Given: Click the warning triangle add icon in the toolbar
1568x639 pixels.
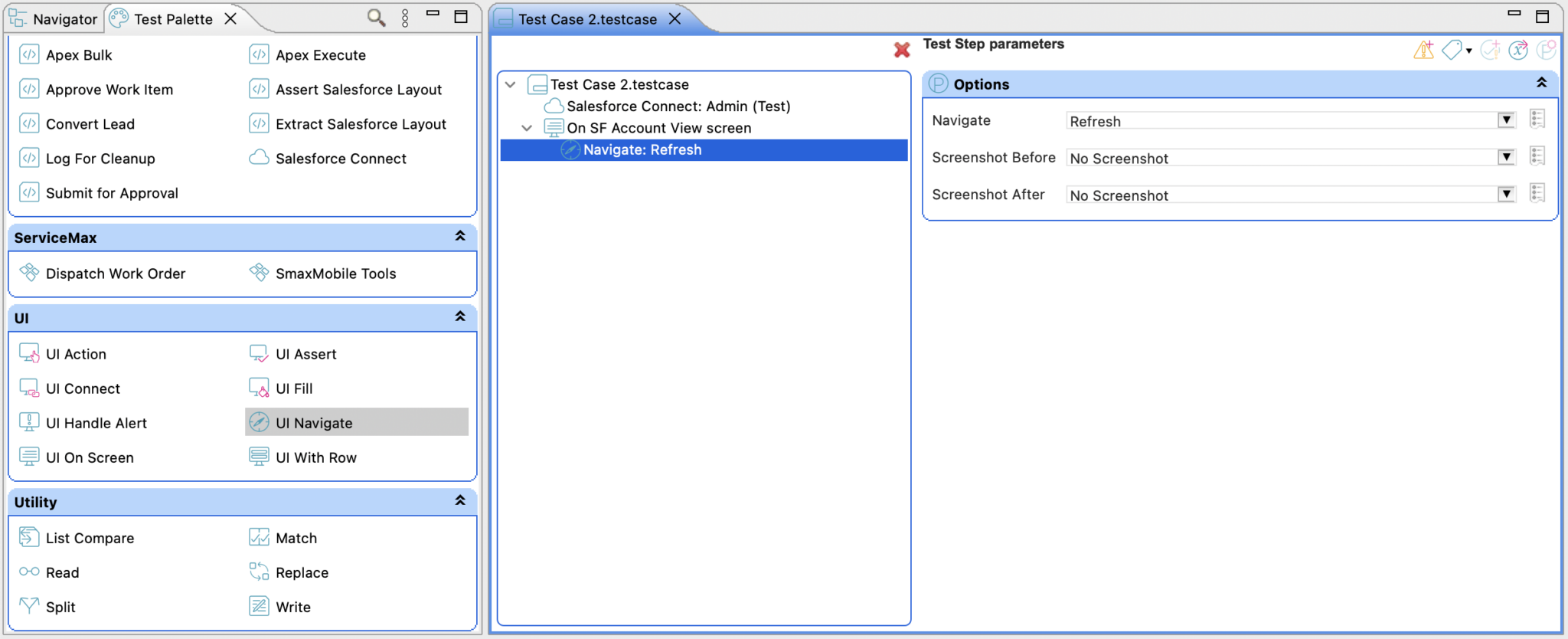Looking at the screenshot, I should 1423,51.
